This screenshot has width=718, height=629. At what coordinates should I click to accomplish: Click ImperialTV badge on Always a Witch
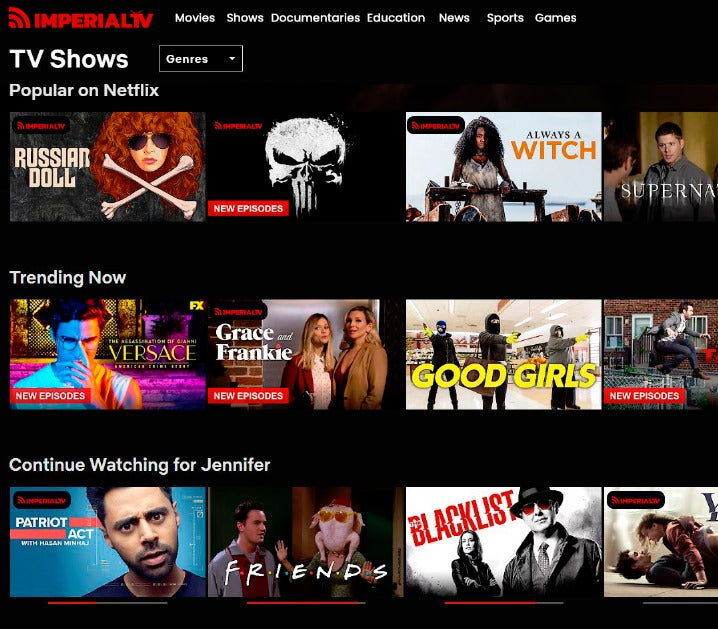[436, 126]
